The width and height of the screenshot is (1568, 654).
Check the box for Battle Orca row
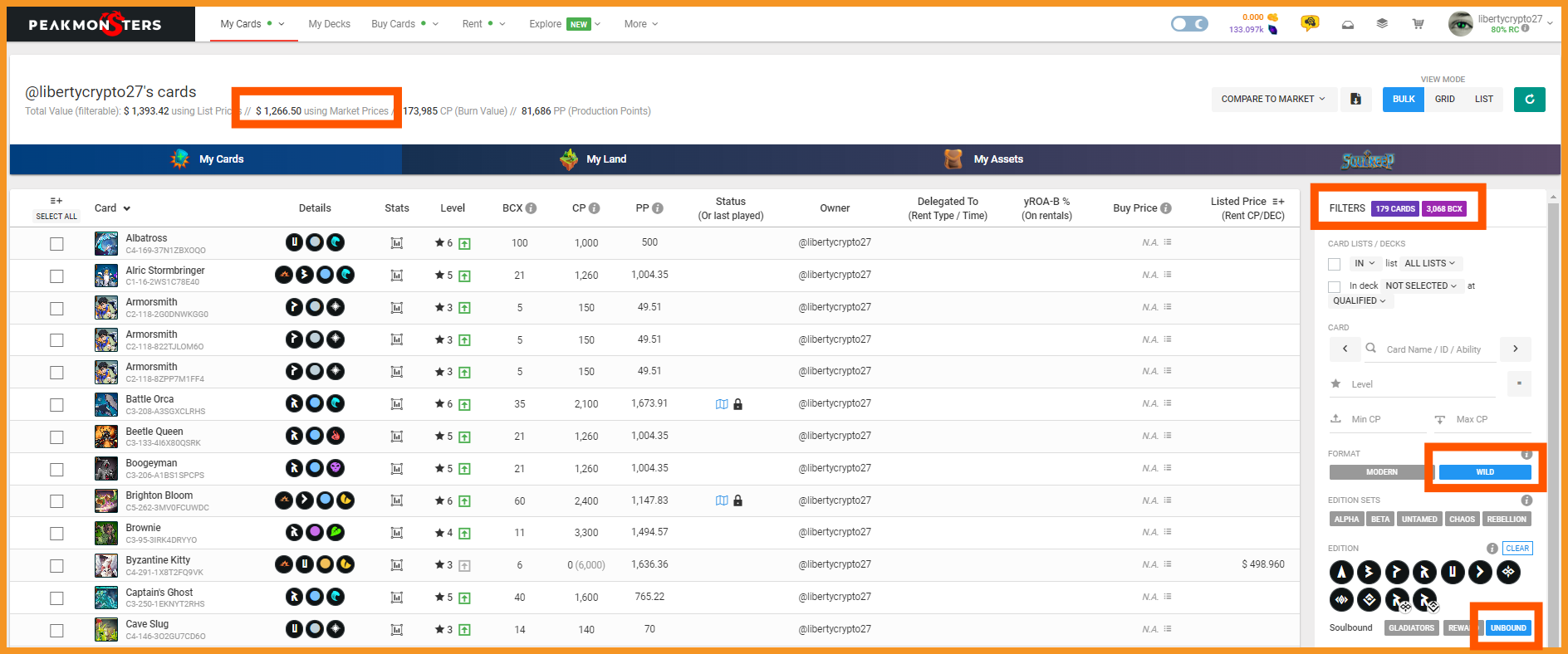click(x=56, y=404)
